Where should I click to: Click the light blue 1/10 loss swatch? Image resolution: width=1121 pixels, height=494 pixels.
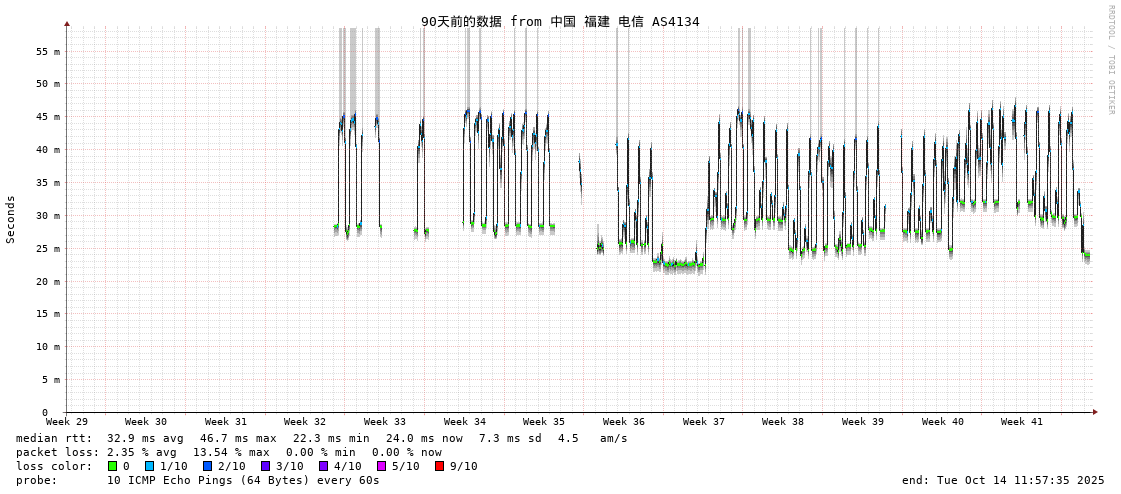[x=149, y=466]
